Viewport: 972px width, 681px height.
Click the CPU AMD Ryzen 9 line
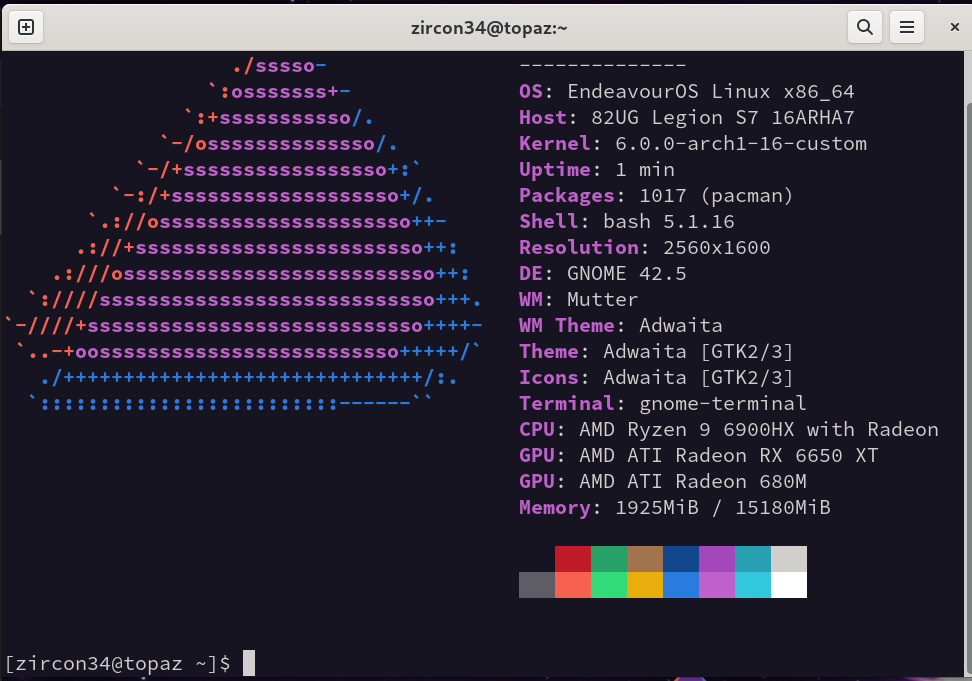[728, 430]
